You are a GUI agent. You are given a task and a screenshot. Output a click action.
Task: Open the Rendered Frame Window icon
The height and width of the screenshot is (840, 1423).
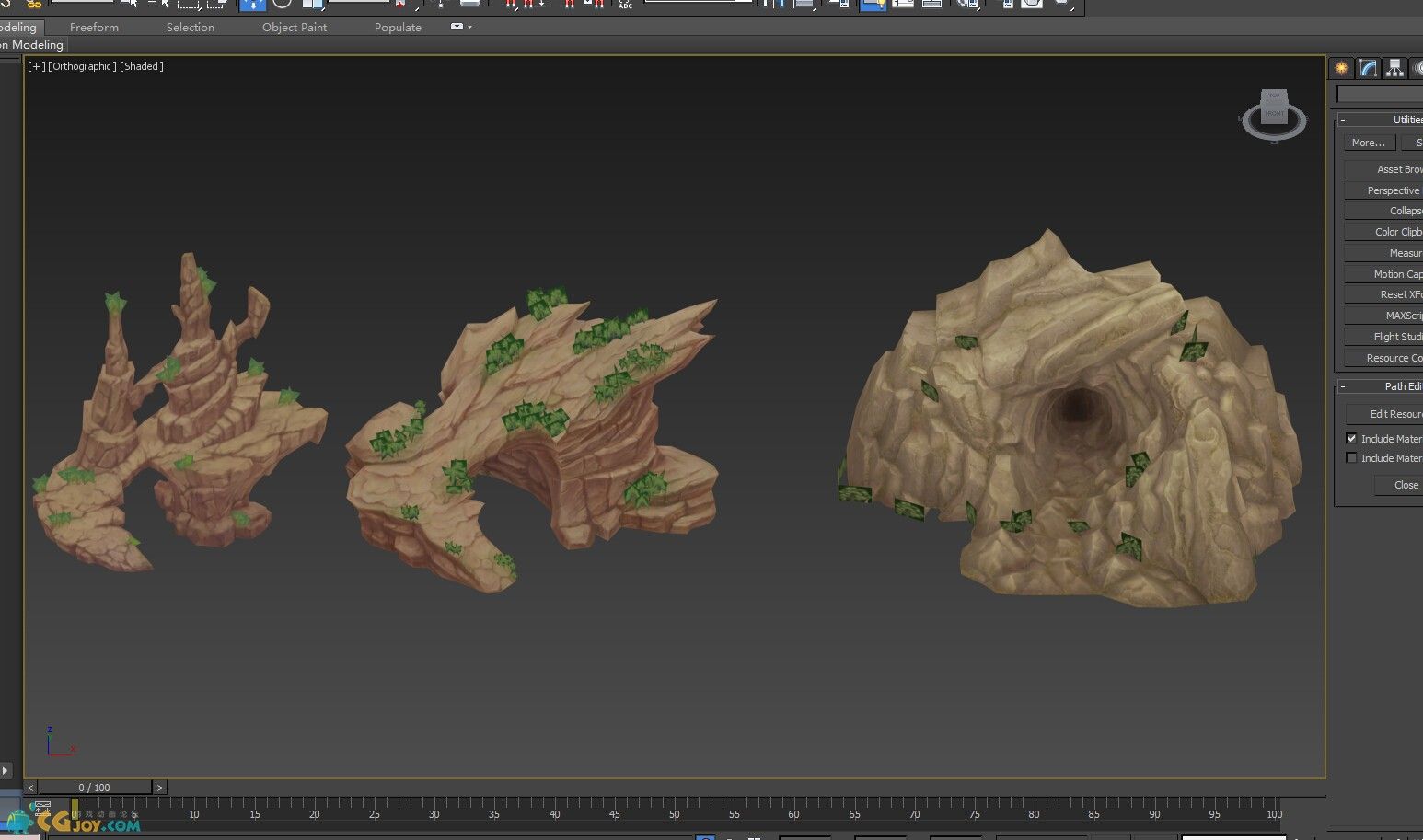[1032, 5]
